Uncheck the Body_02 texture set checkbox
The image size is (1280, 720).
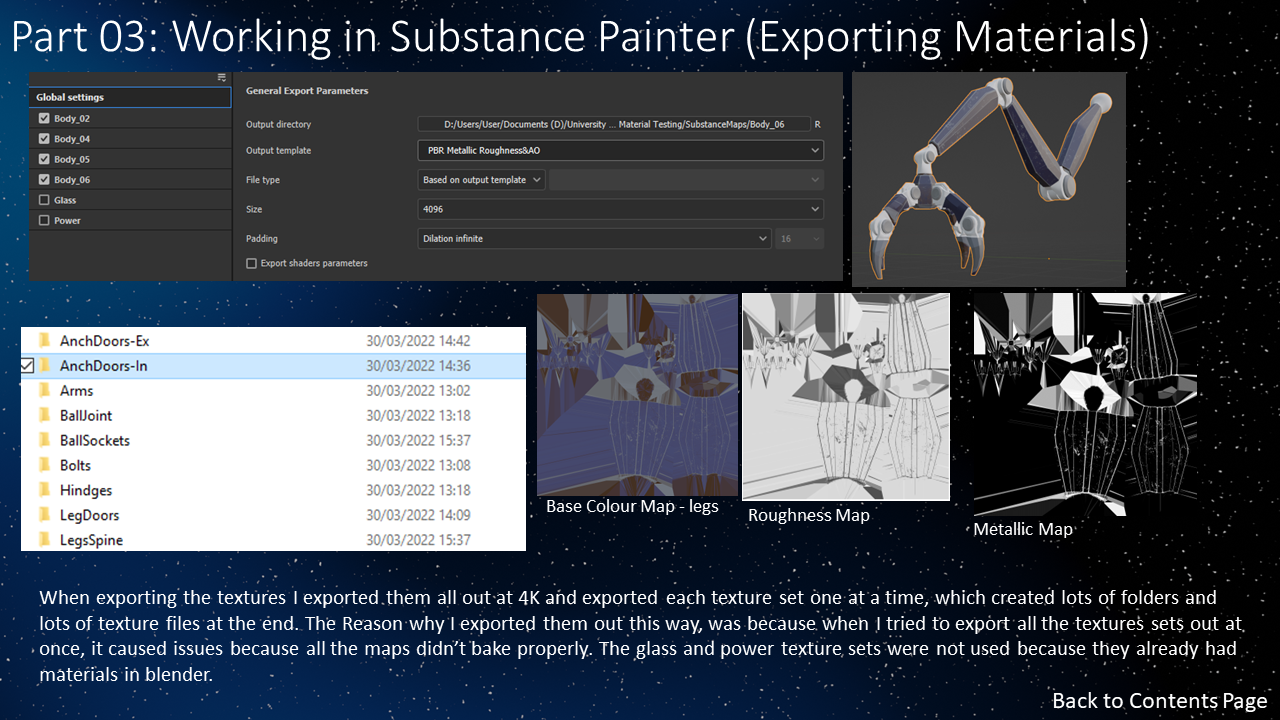(x=44, y=118)
